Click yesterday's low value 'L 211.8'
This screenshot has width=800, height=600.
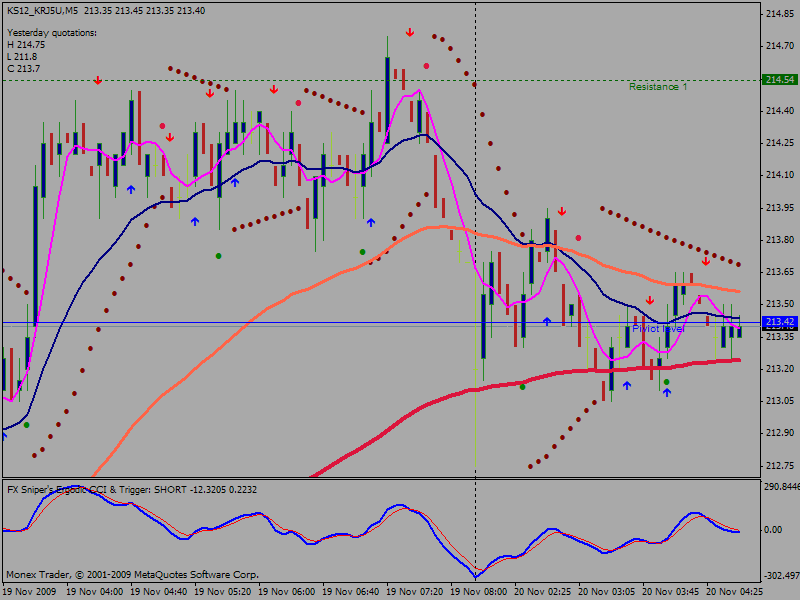coord(22,57)
